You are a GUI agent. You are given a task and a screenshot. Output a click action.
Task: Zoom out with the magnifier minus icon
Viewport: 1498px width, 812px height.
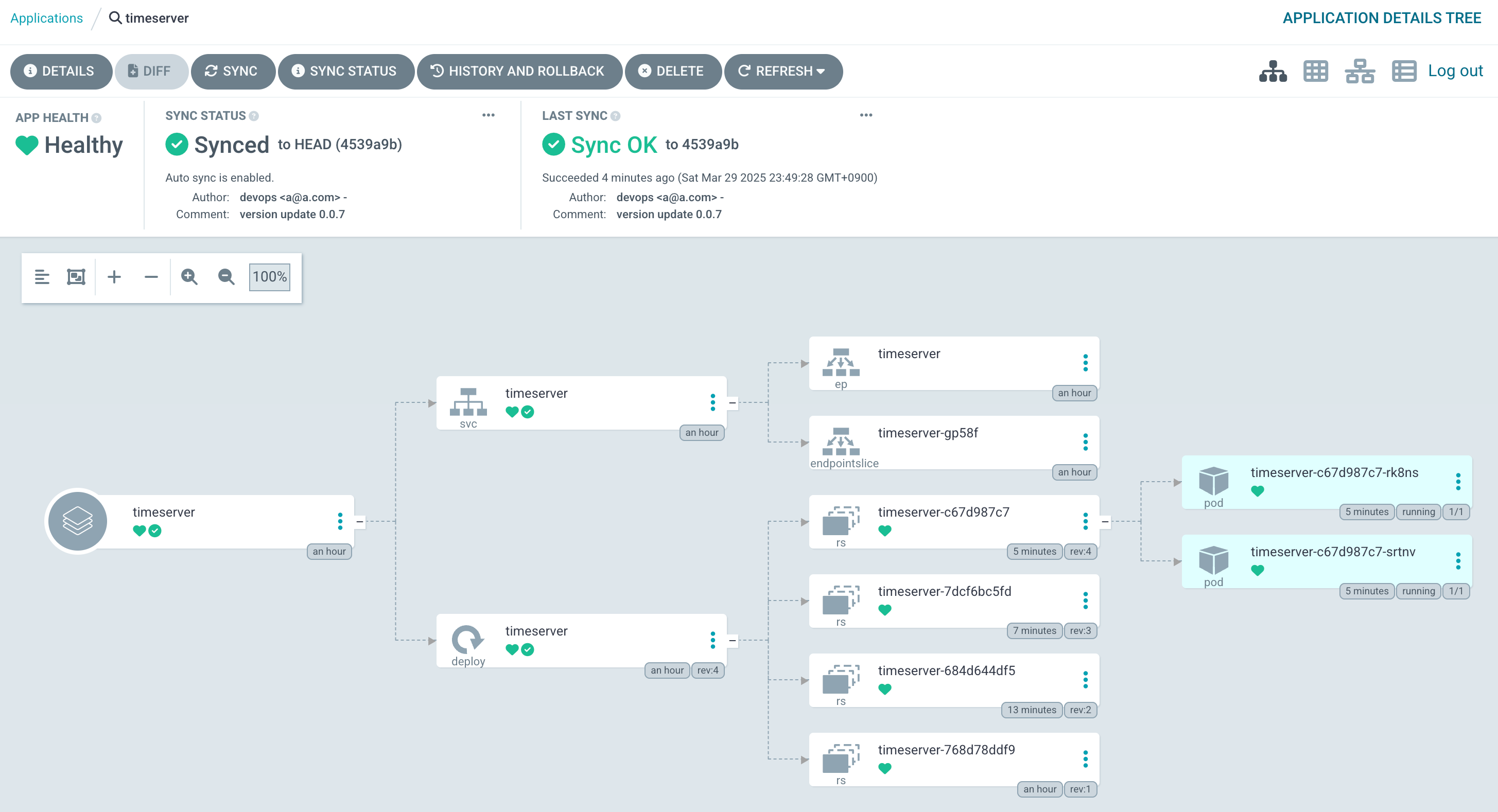point(226,277)
